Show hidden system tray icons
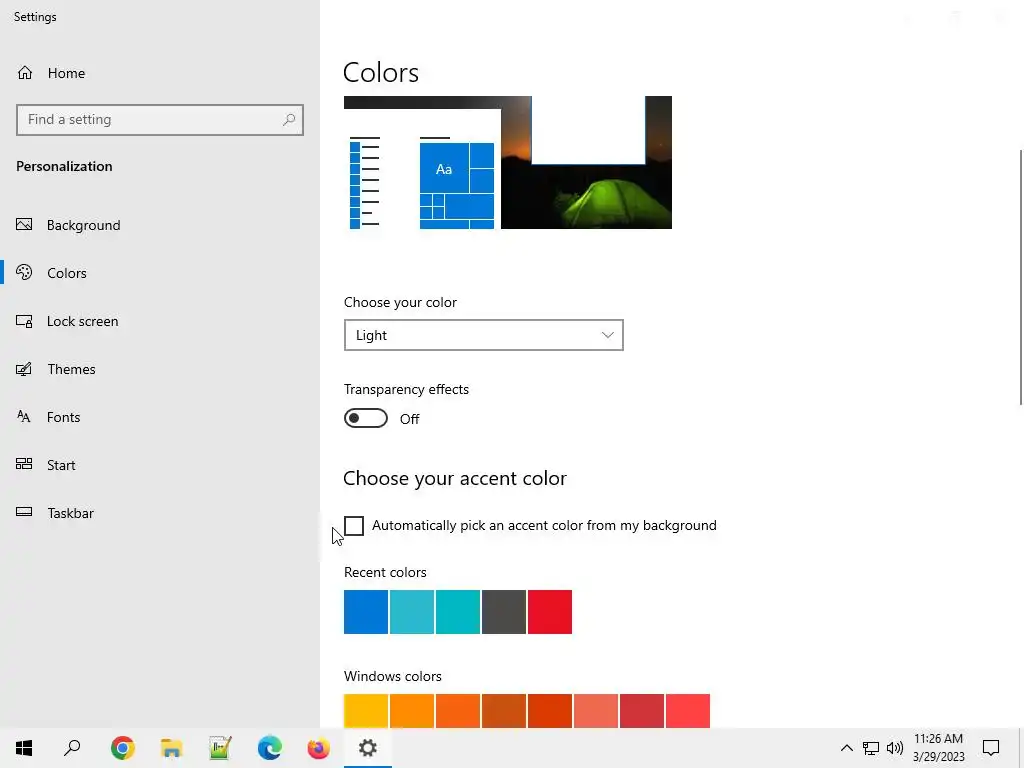Screen dimensions: 1024x768 click(846, 748)
